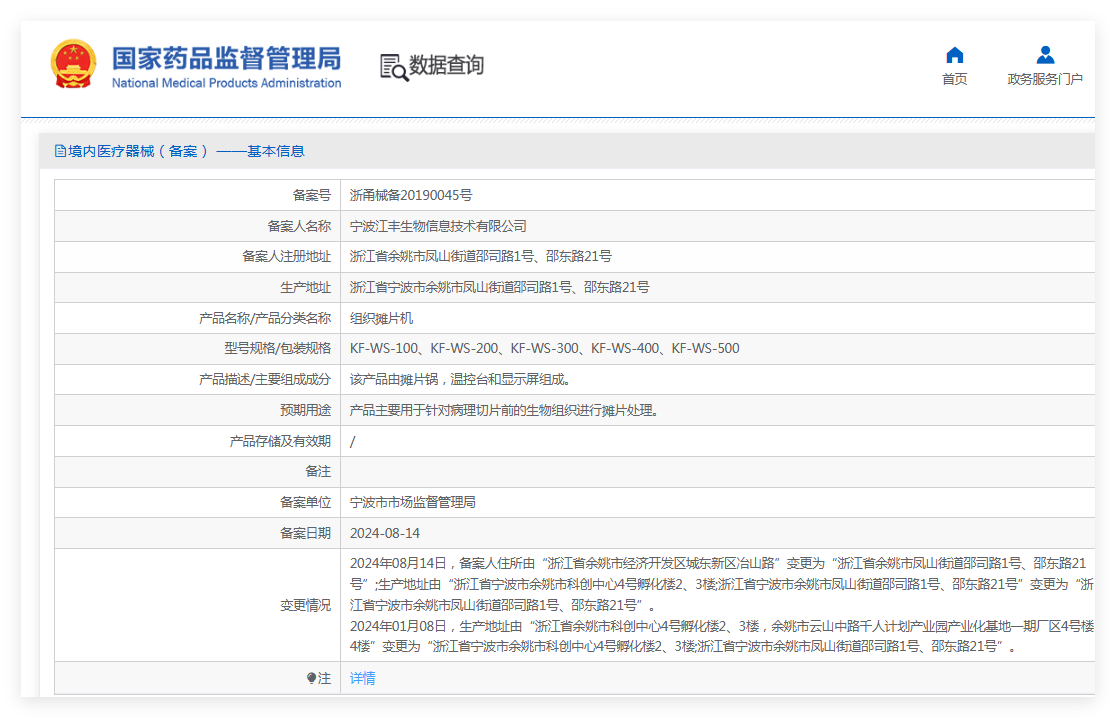Go to 首页 home icon

[954, 55]
